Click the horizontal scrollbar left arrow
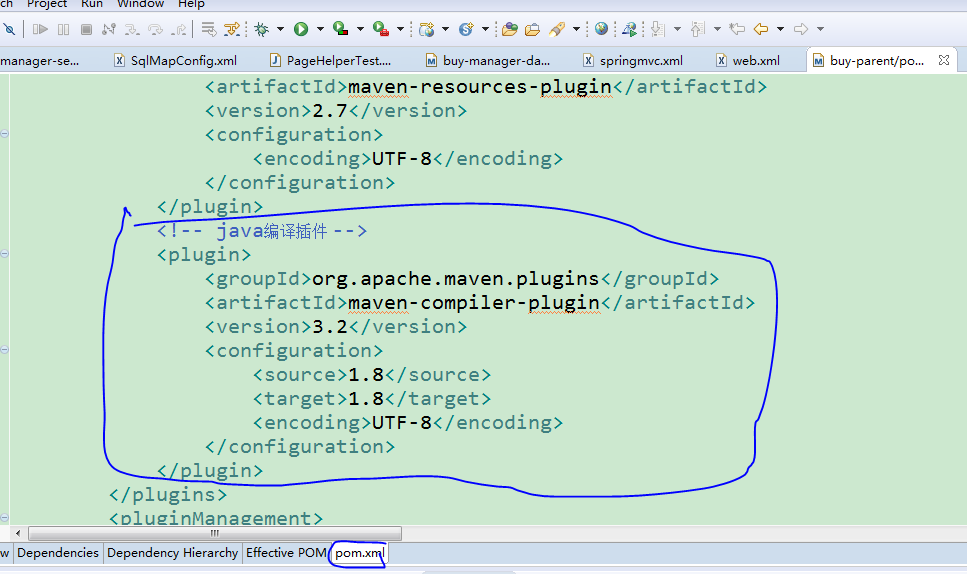The width and height of the screenshot is (967, 574). [18, 533]
